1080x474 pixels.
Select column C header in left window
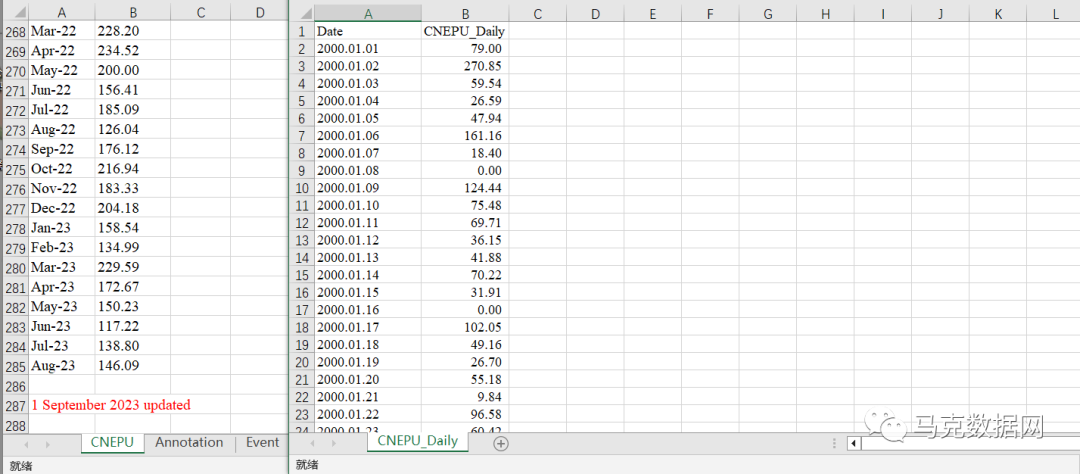tap(200, 13)
